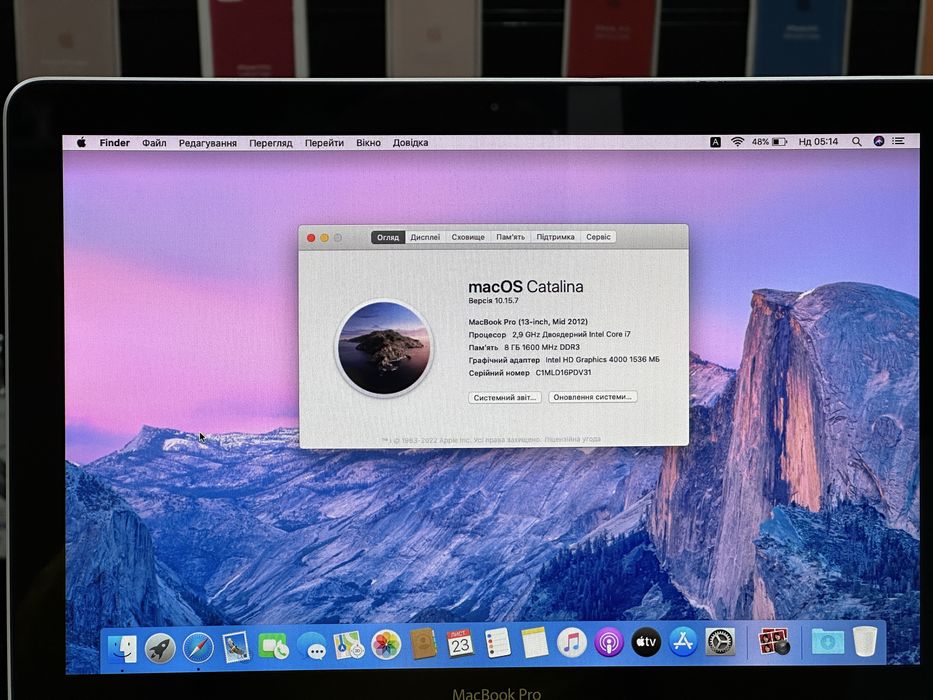Click the 8 ГБ 1600 MHz DDR3 value

541,347
